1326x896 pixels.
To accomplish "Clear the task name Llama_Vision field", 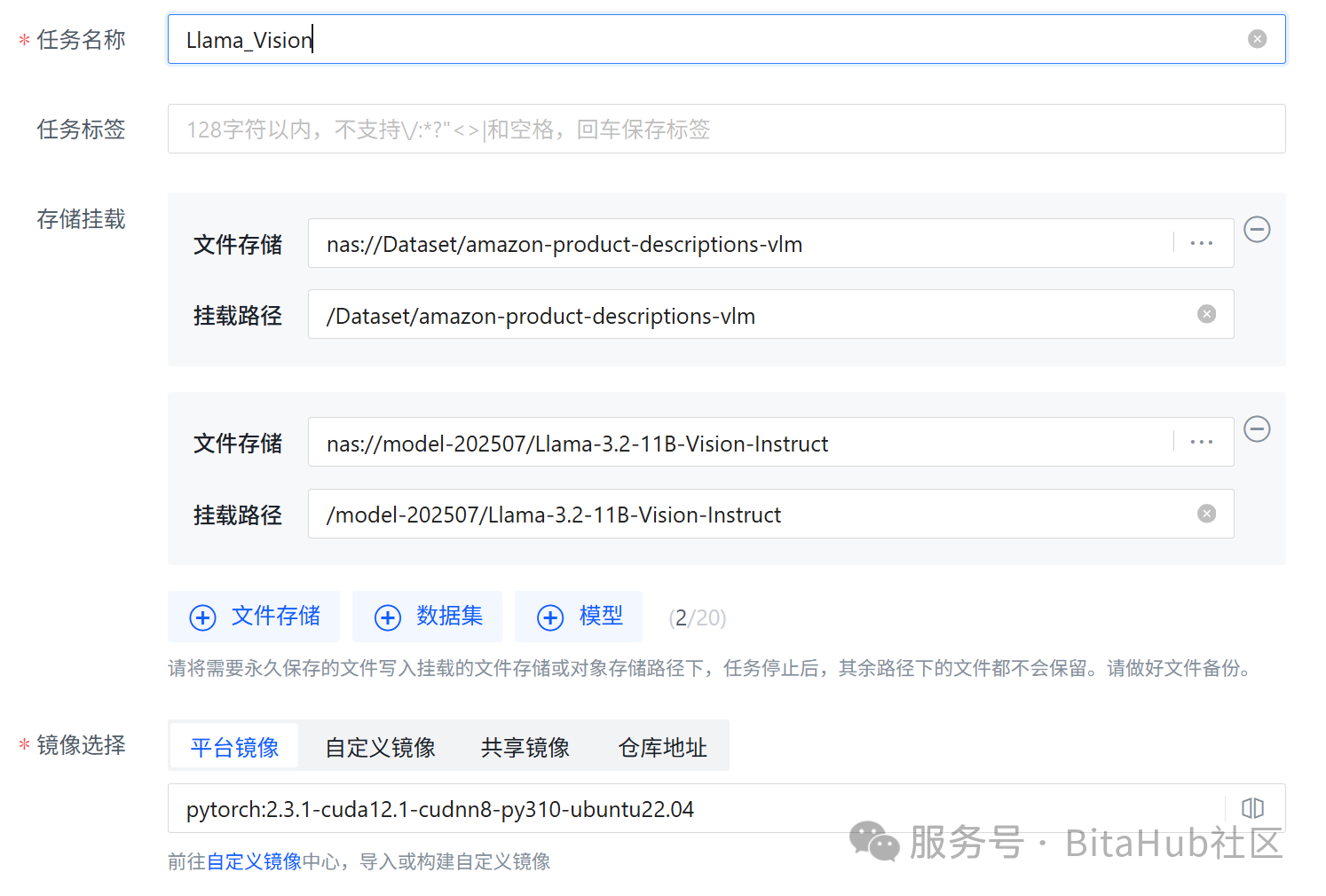I will pyautogui.click(x=1257, y=39).
